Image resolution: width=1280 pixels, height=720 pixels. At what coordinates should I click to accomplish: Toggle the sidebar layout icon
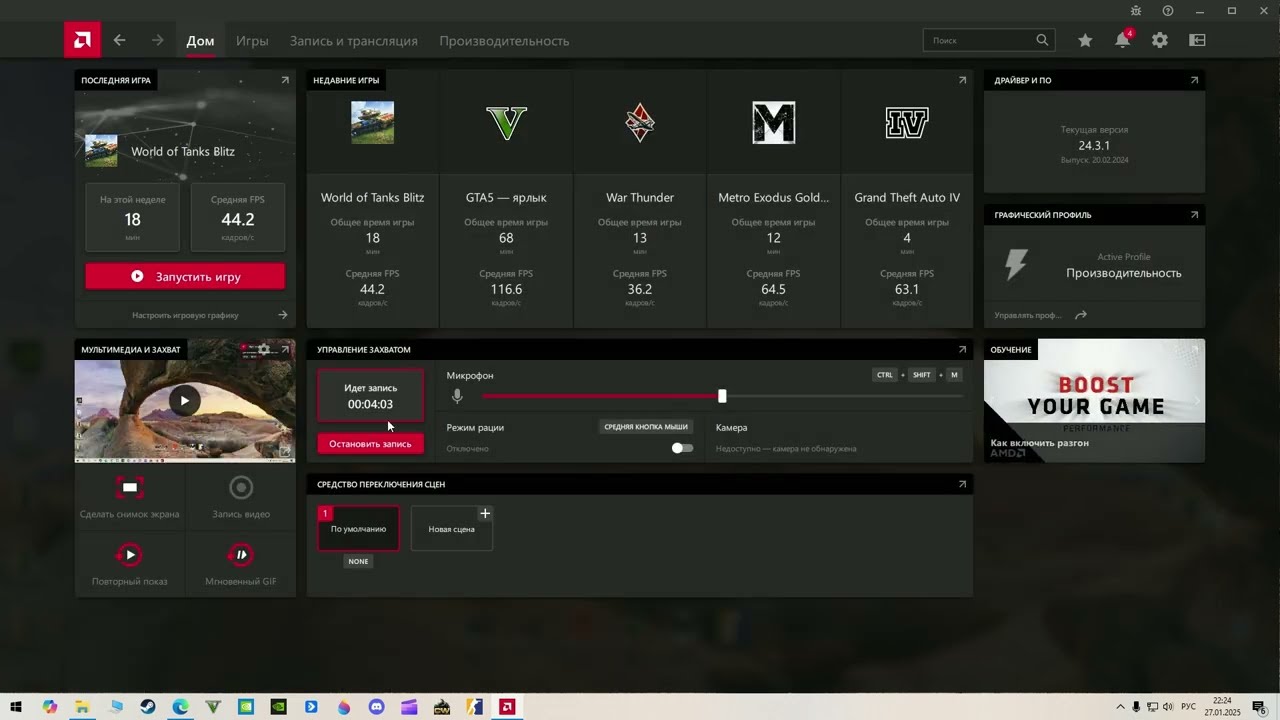coord(1197,41)
